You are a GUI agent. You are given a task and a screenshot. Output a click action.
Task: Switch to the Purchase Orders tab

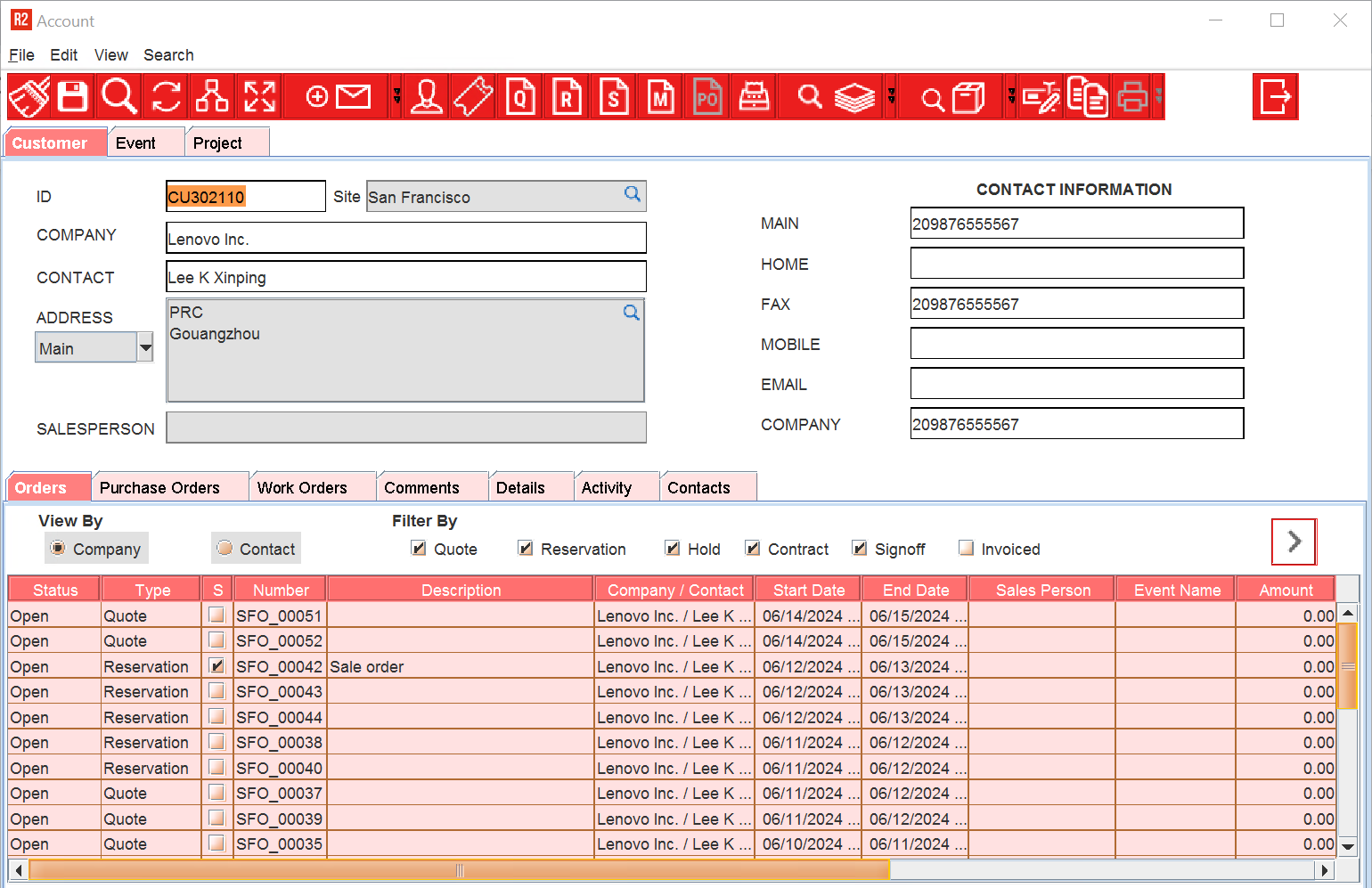[x=159, y=487]
